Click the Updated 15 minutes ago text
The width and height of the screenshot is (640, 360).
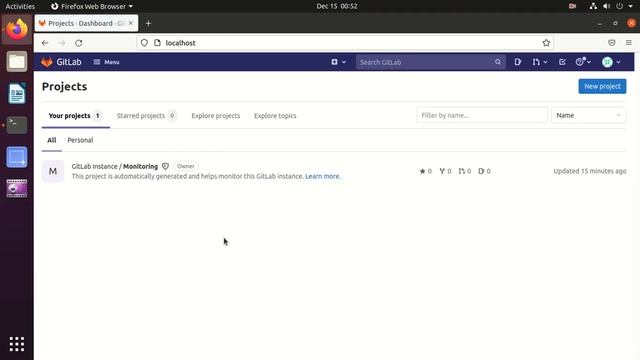click(x=590, y=171)
